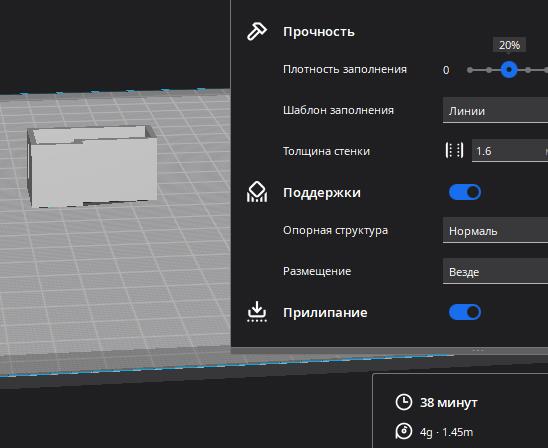Open the Шаблон заполнения dropdown showing Линии
Screen dimensions: 548x448
[495, 110]
